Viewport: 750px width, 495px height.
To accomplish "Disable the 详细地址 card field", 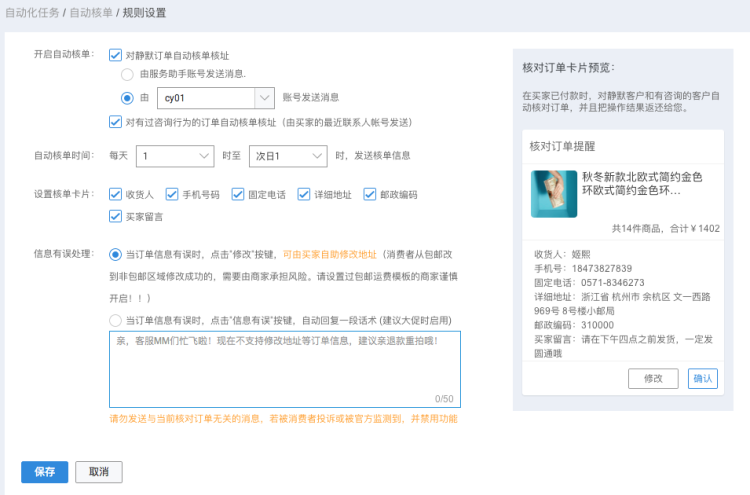I will click(304, 193).
